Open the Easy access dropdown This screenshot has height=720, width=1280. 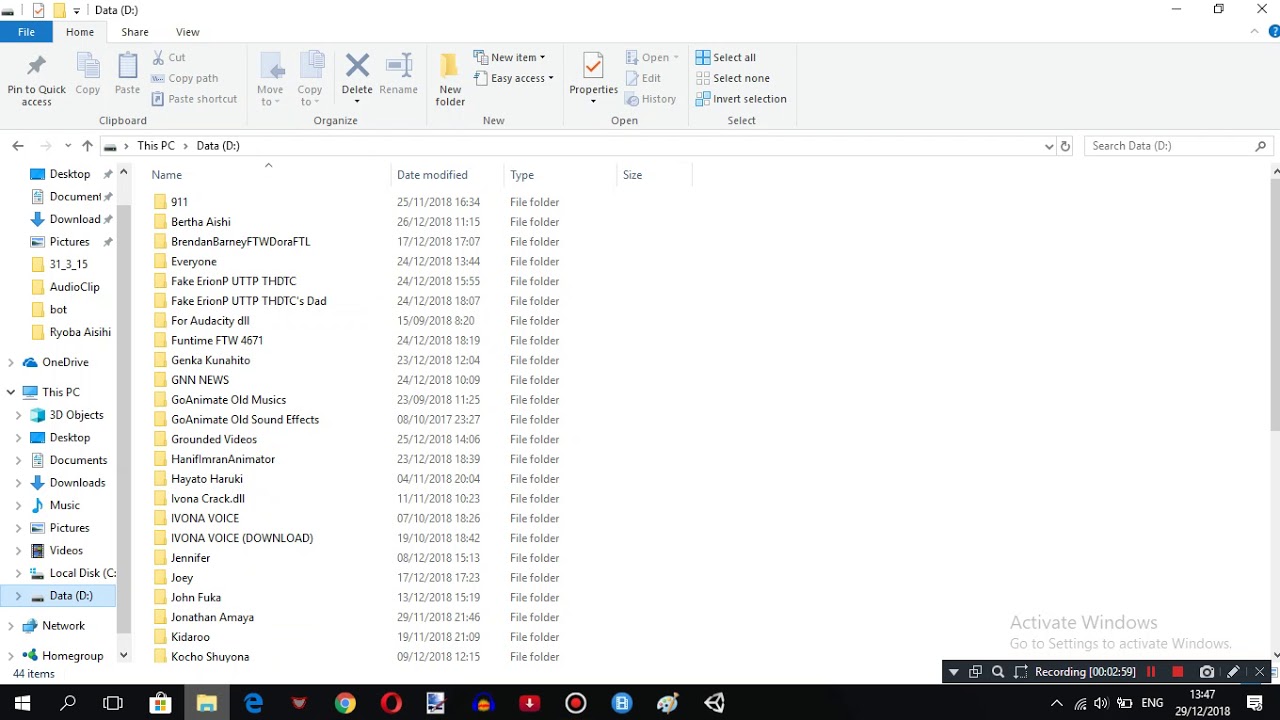pyautogui.click(x=515, y=78)
